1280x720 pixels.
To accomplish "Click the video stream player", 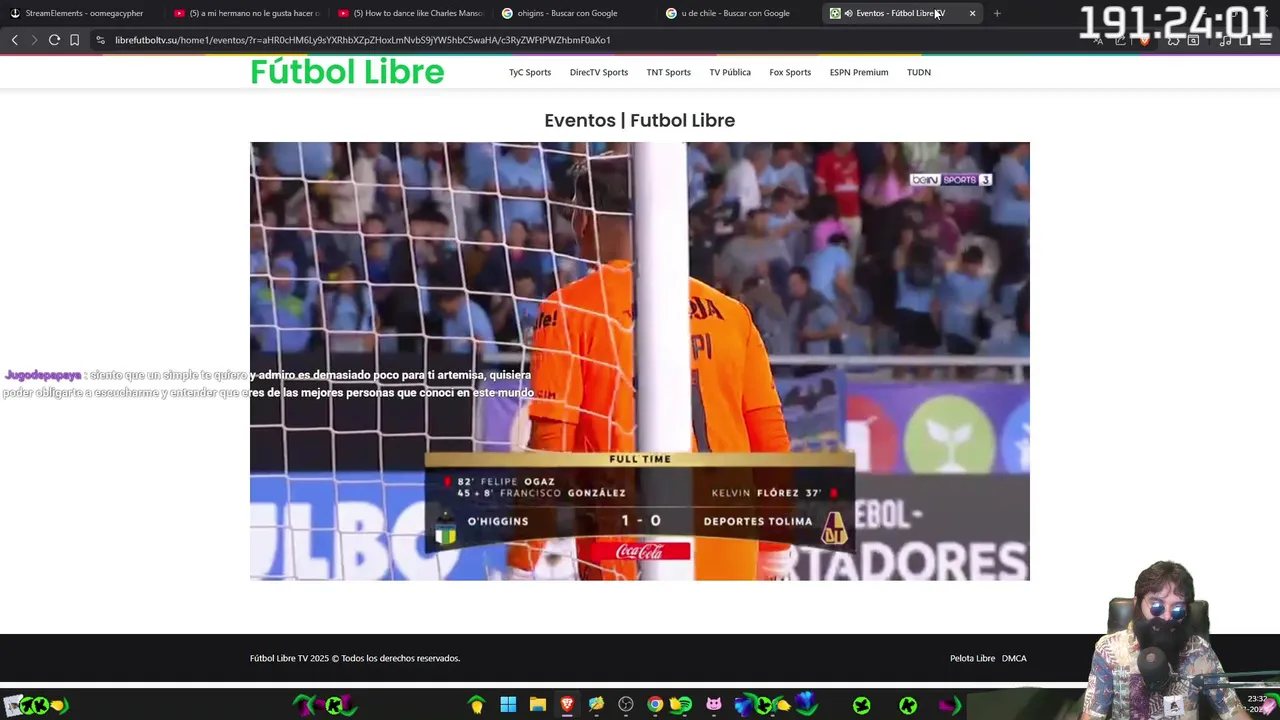I will click(640, 361).
